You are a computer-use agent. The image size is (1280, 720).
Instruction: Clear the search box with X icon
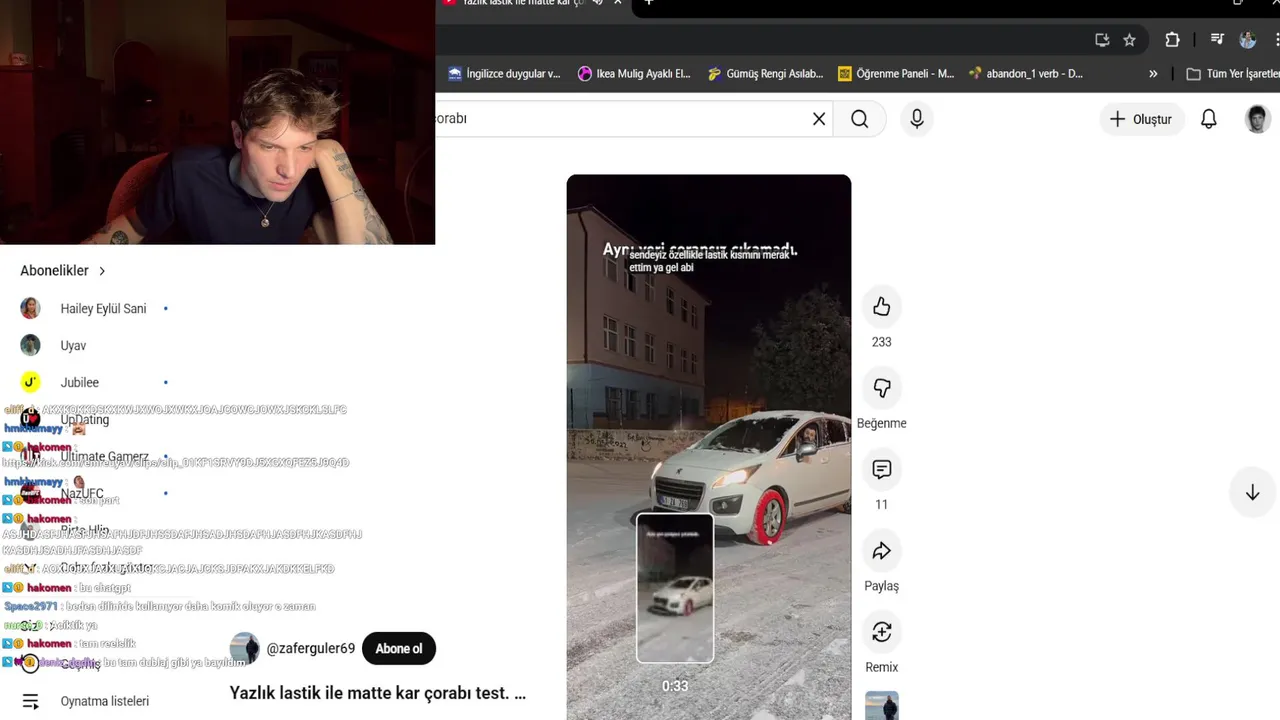pyautogui.click(x=819, y=119)
